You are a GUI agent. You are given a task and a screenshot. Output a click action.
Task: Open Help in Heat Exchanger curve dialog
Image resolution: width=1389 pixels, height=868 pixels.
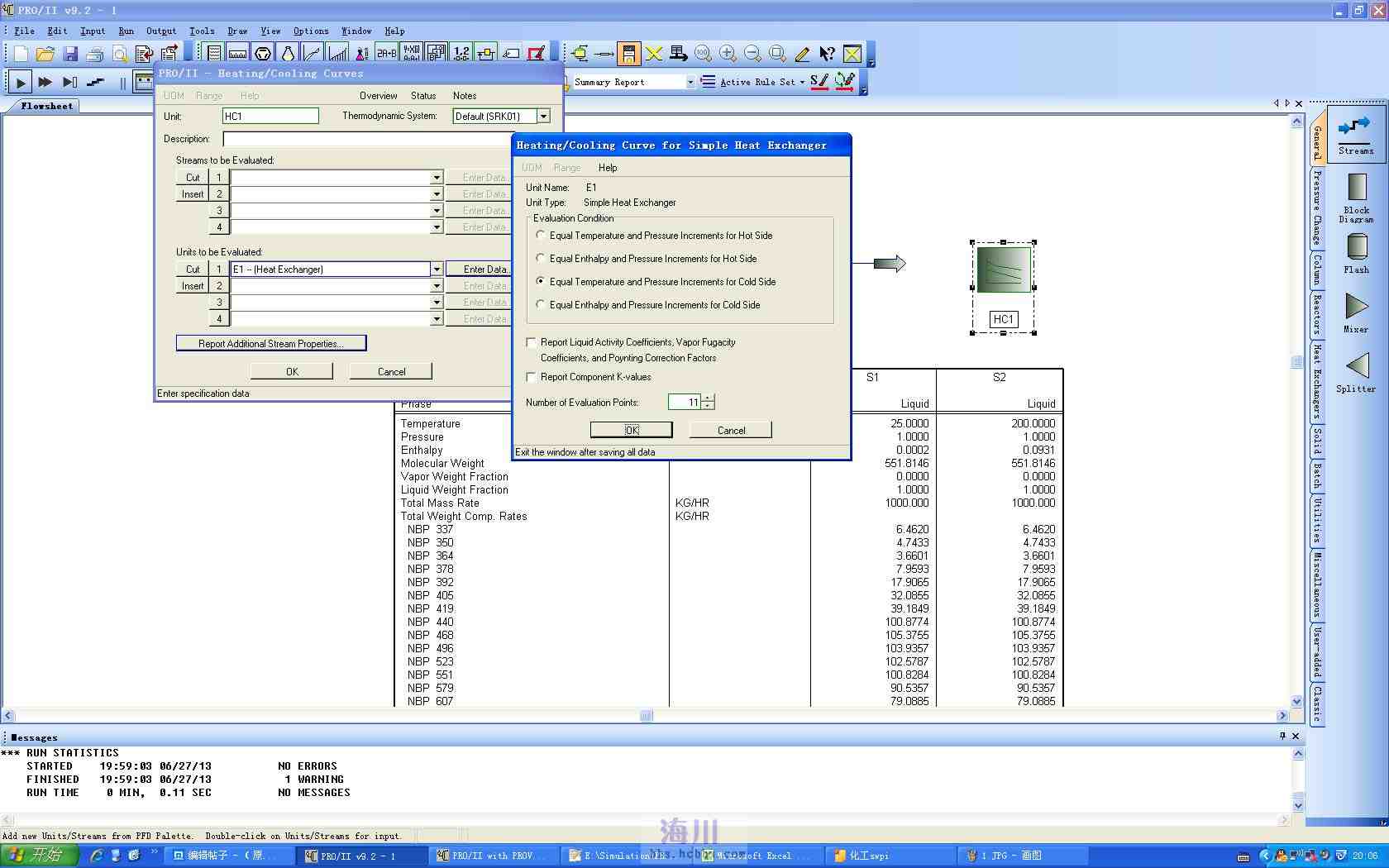pyautogui.click(x=608, y=168)
